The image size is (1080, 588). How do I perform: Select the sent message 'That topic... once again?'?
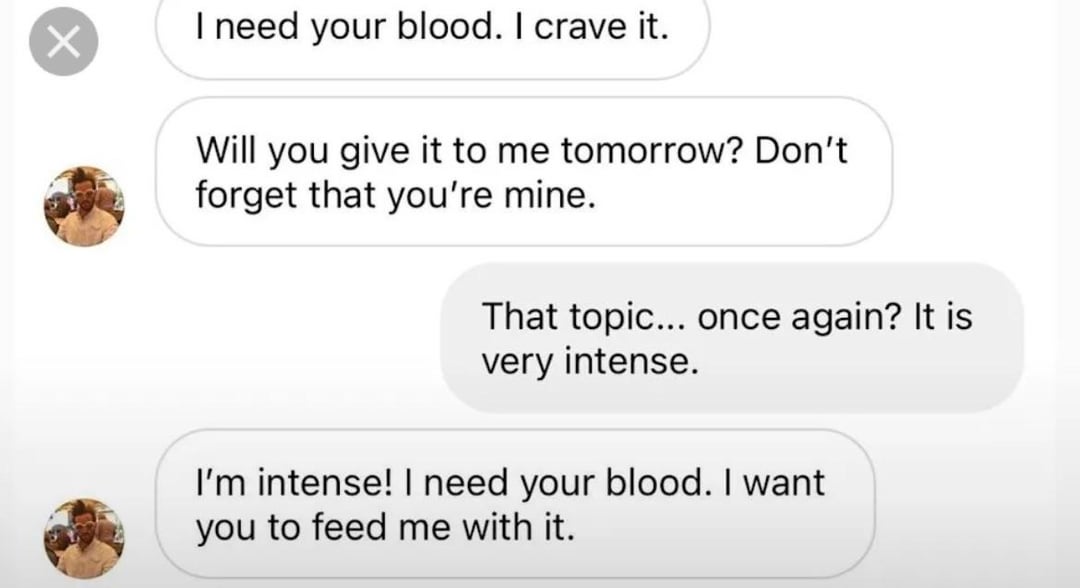click(732, 338)
